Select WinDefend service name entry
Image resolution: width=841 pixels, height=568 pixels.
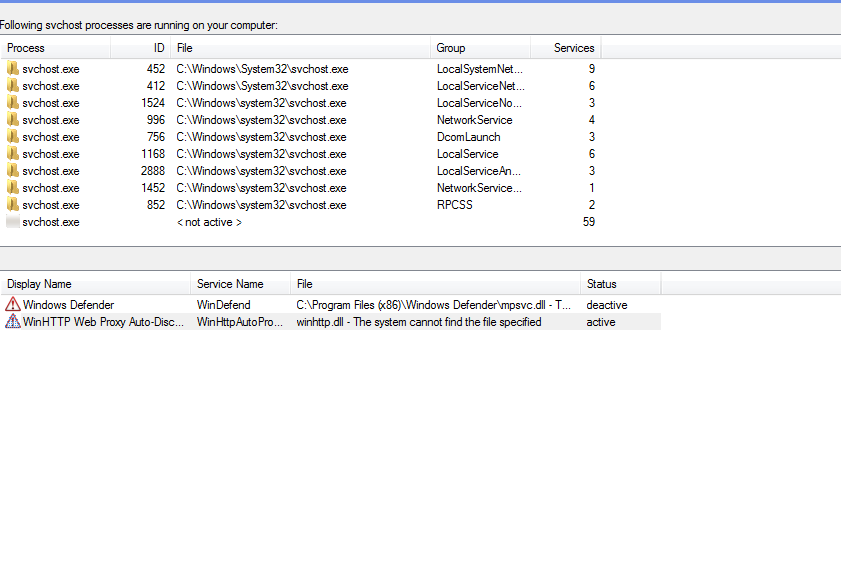click(x=224, y=305)
